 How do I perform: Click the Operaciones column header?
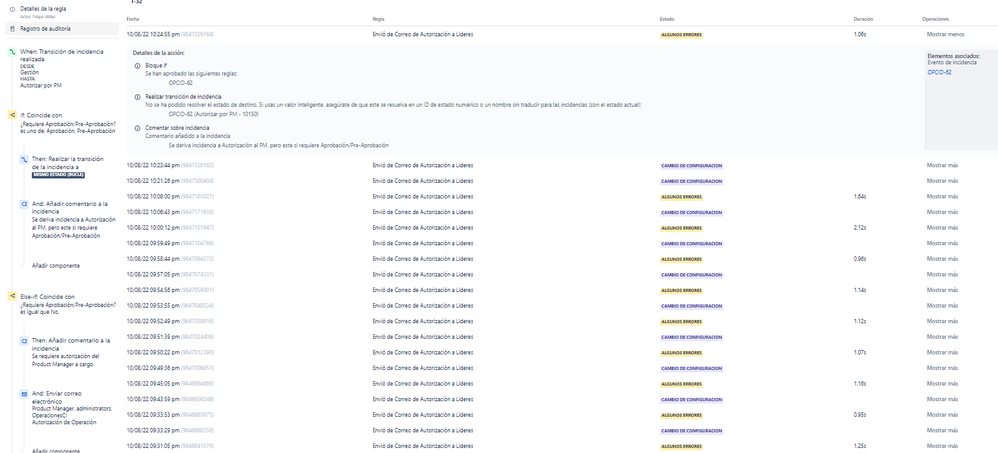pos(936,19)
